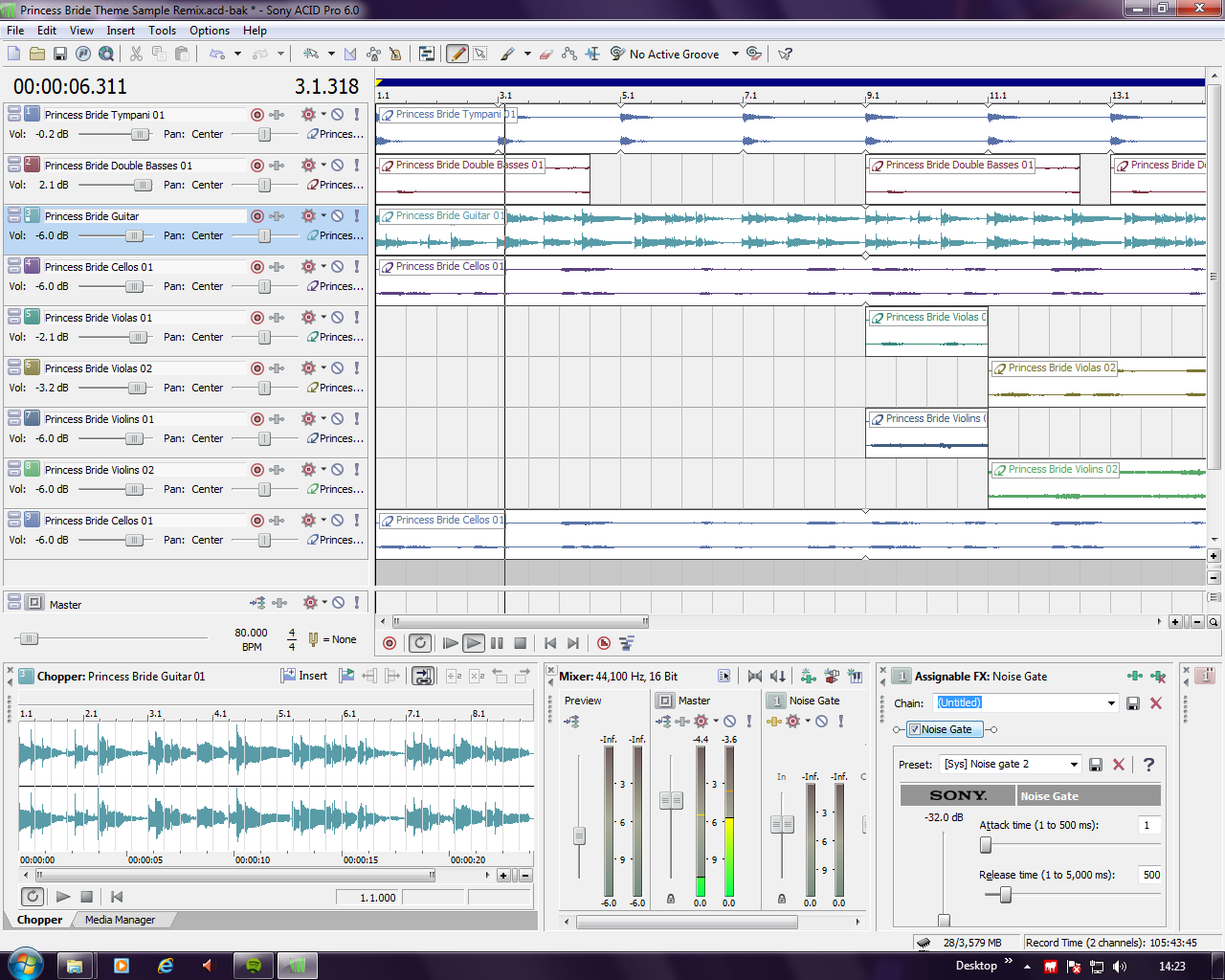Stop playback in the main transport bar
This screenshot has height=980, width=1225.
521,644
